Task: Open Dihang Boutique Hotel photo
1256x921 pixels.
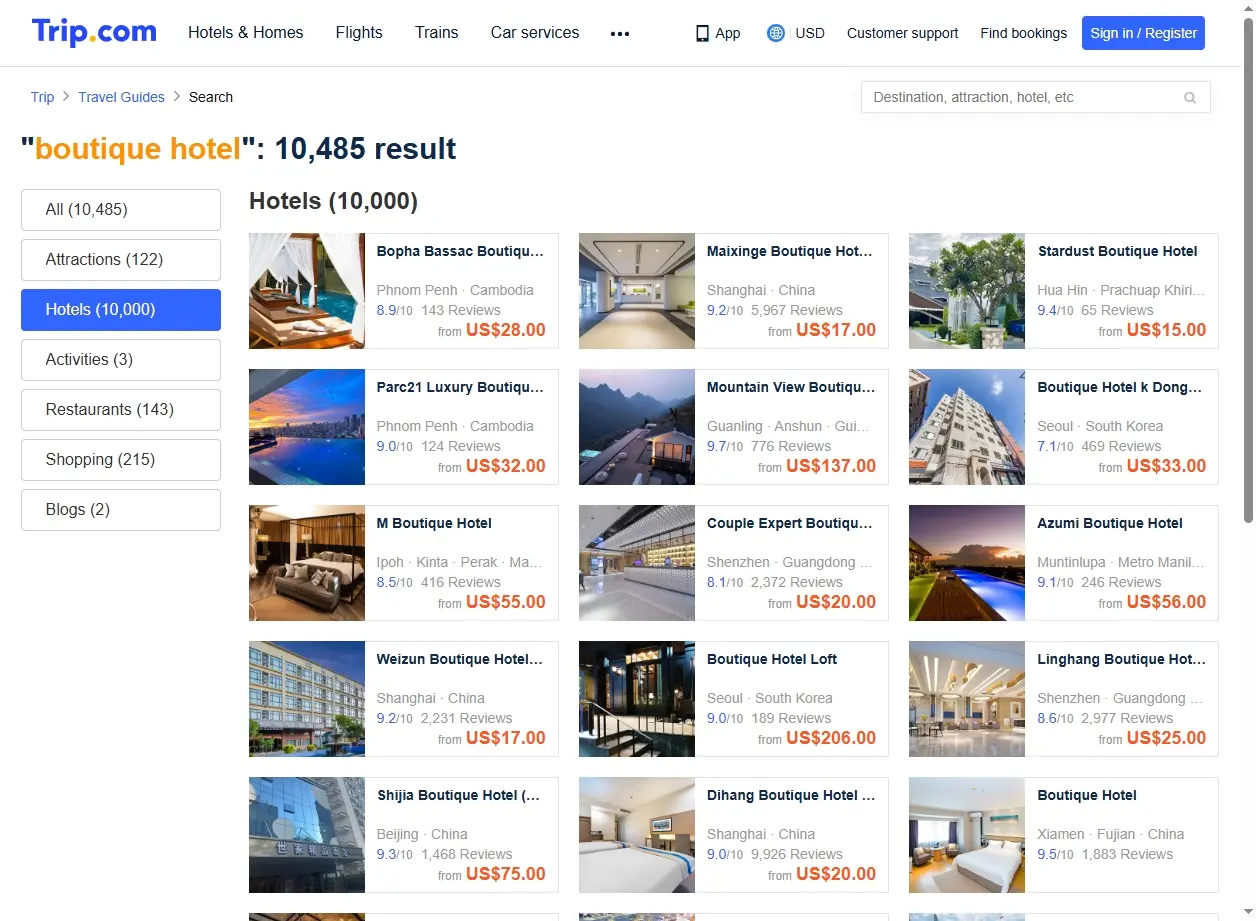Action: click(637, 835)
